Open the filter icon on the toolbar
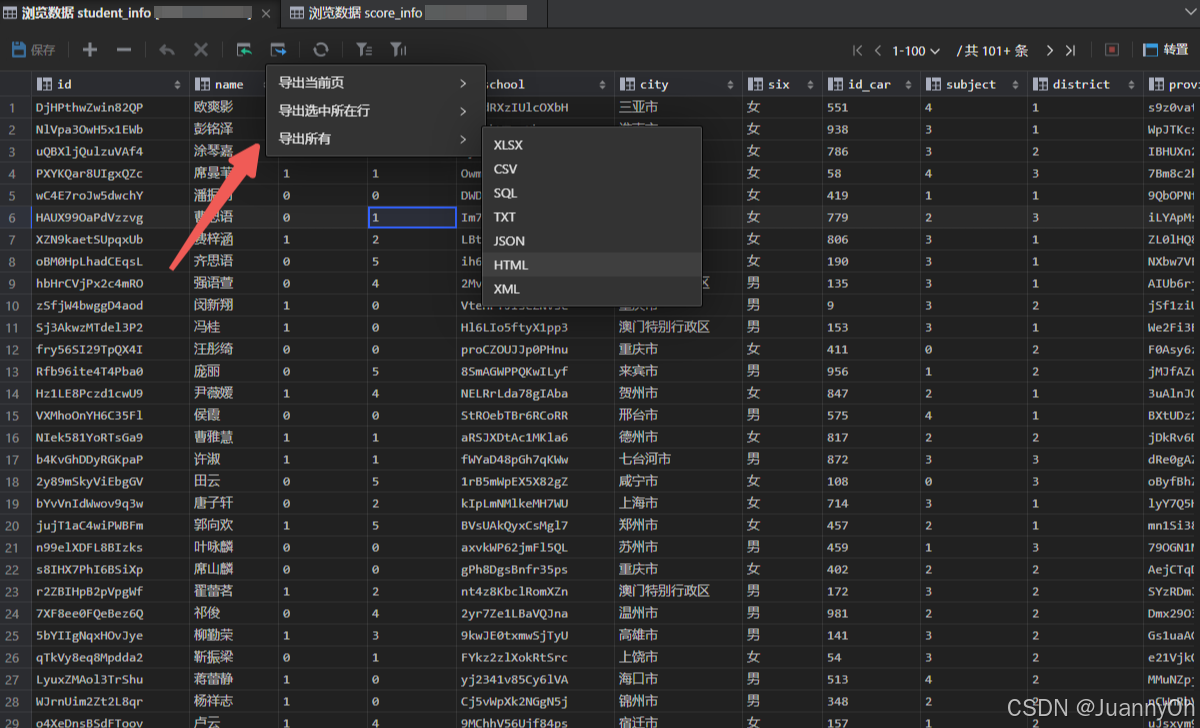This screenshot has width=1200, height=728. coord(363,49)
